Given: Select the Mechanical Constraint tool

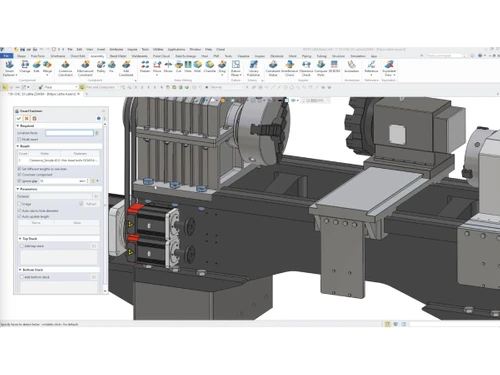Looking at the screenshot, I should click(x=85, y=68).
